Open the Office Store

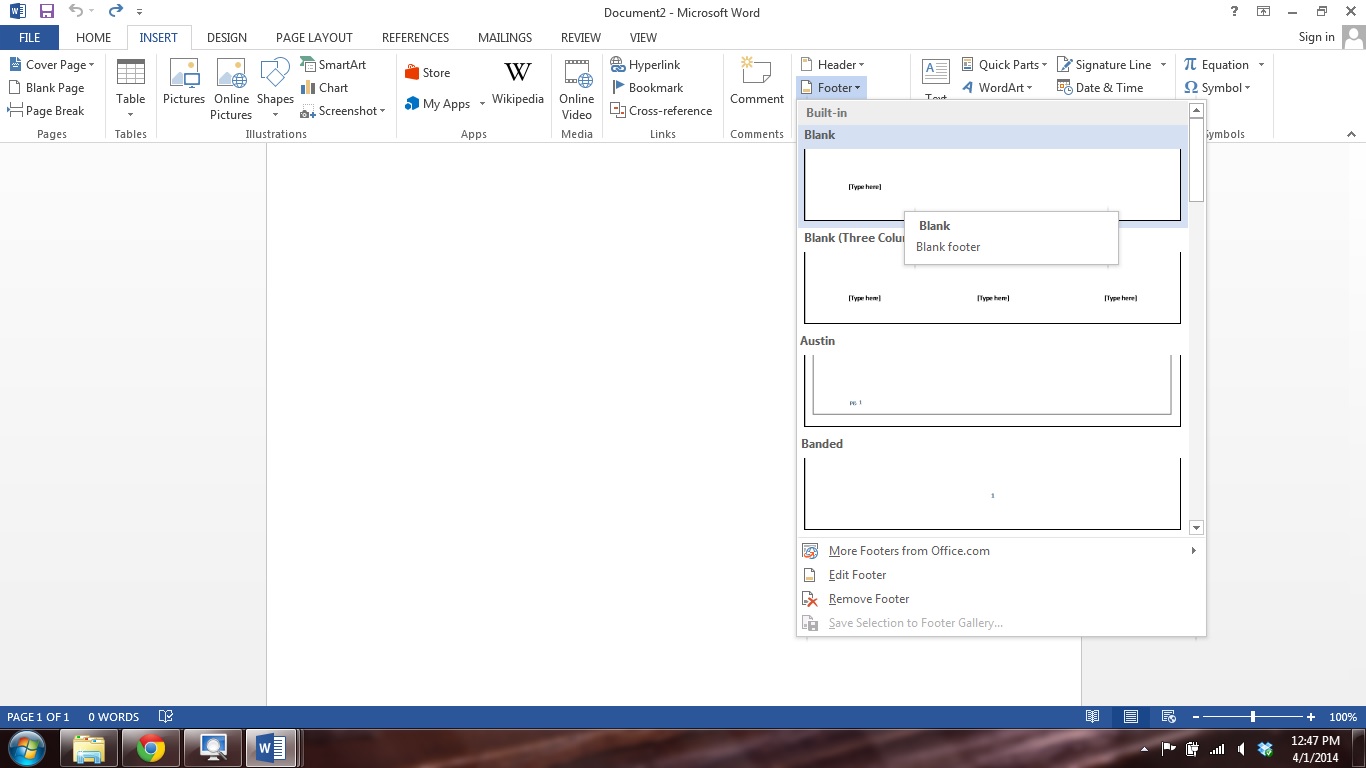coord(428,73)
